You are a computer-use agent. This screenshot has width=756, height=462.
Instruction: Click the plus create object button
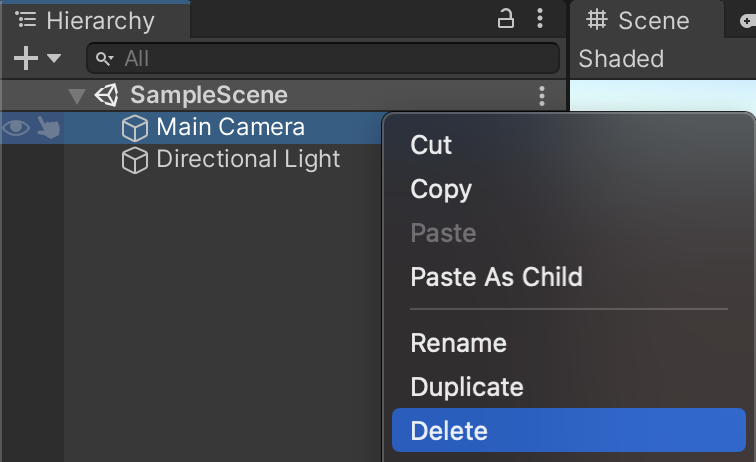point(25,58)
